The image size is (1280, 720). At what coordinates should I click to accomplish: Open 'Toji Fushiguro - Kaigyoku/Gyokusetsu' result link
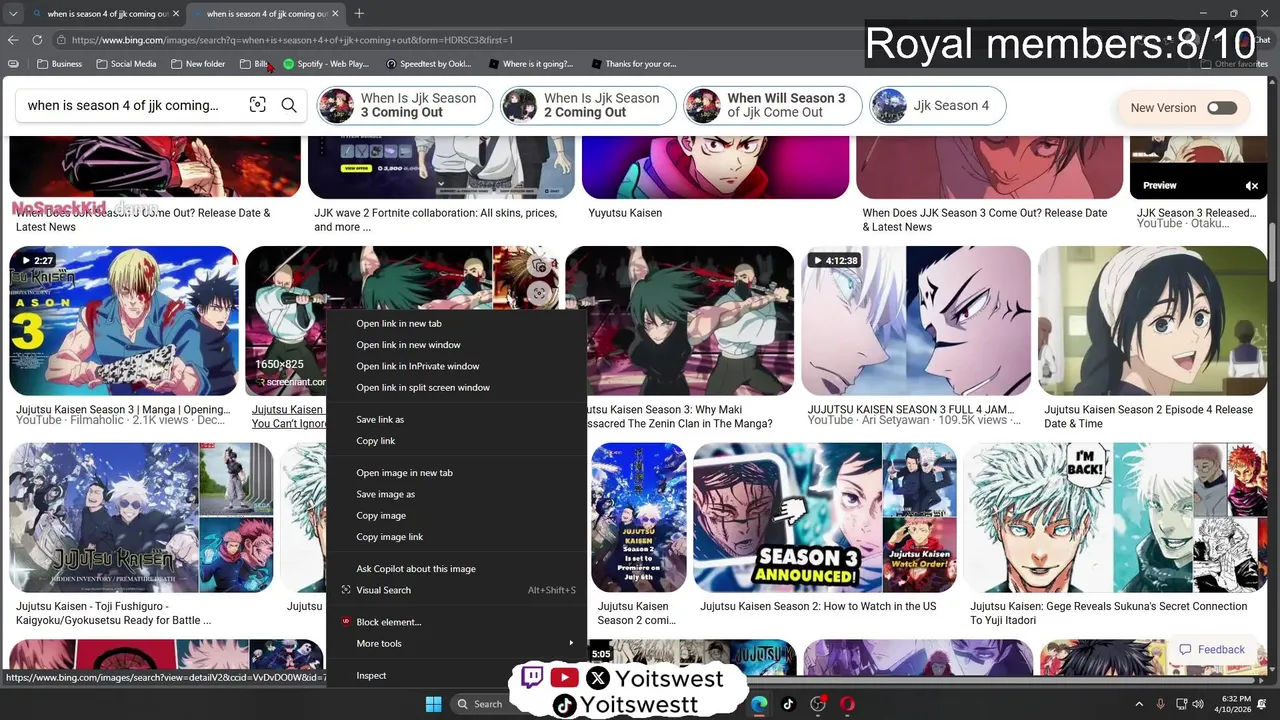[113, 613]
